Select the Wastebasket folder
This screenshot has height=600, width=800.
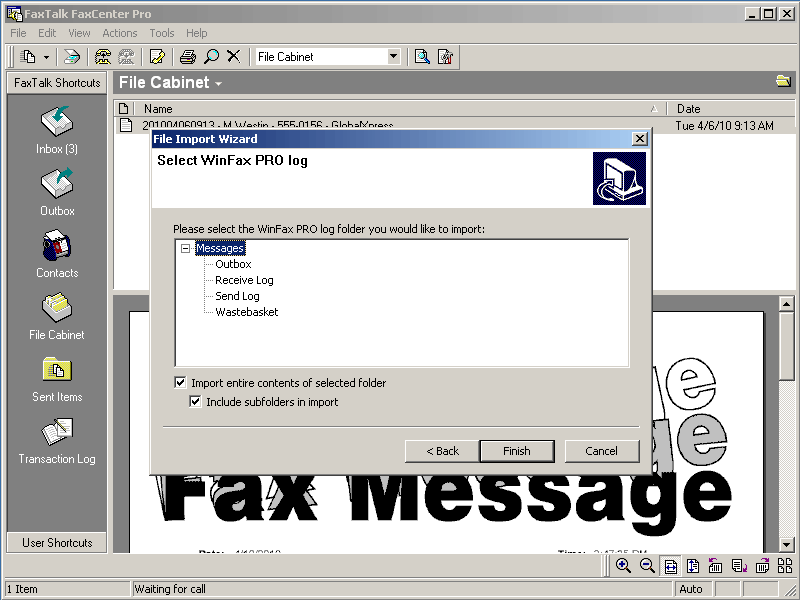pyautogui.click(x=247, y=312)
